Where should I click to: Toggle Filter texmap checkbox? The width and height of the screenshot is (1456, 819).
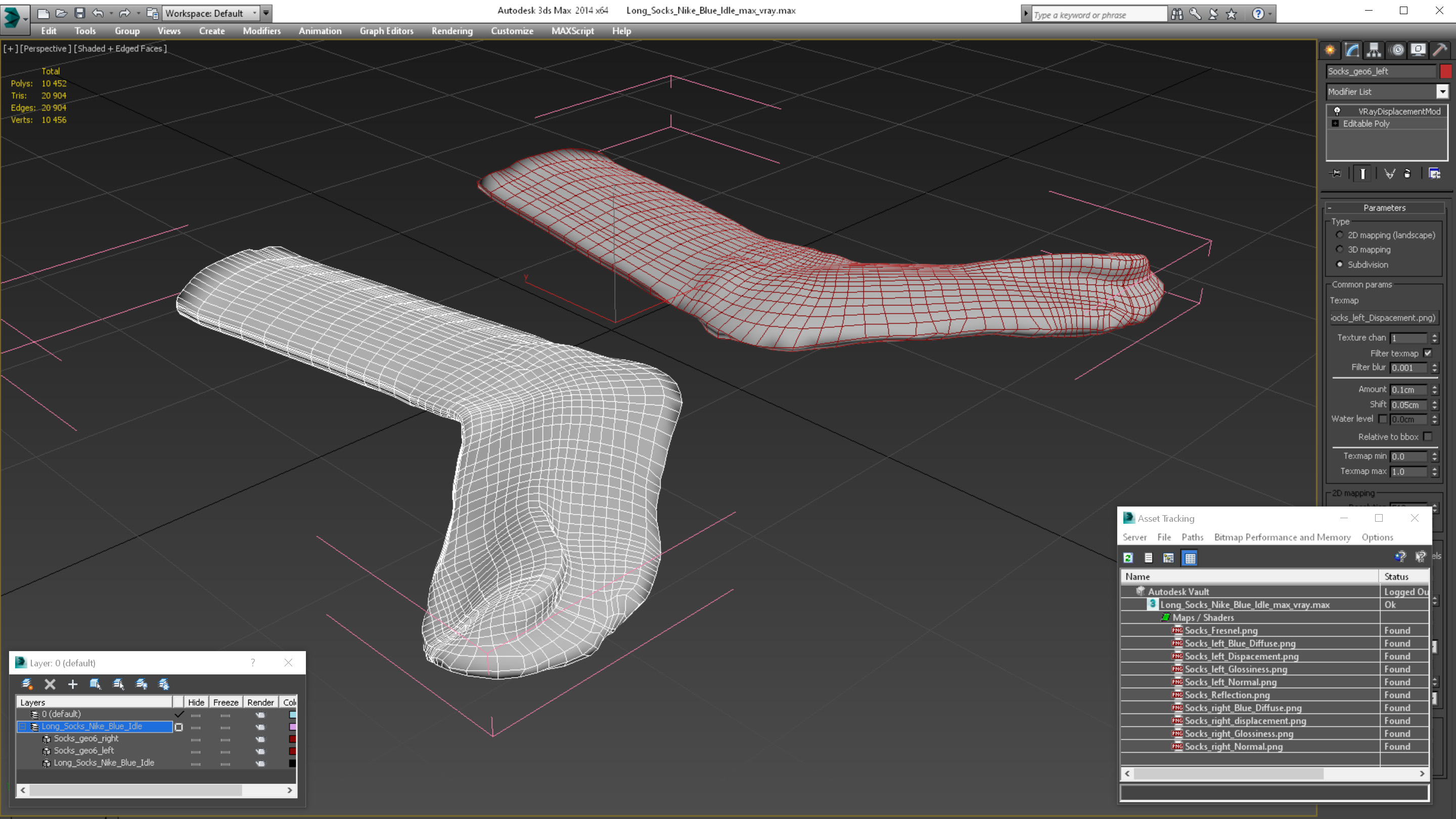click(x=1428, y=353)
